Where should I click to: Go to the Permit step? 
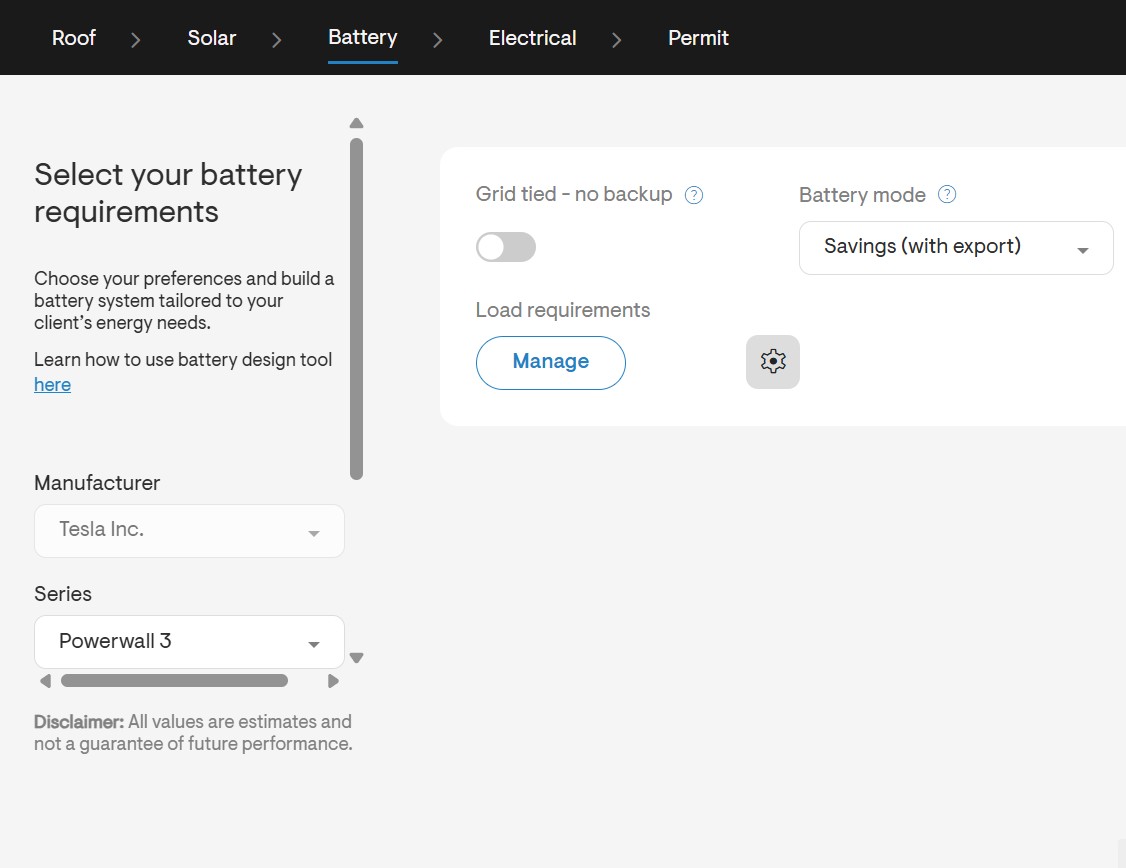pyautogui.click(x=698, y=38)
